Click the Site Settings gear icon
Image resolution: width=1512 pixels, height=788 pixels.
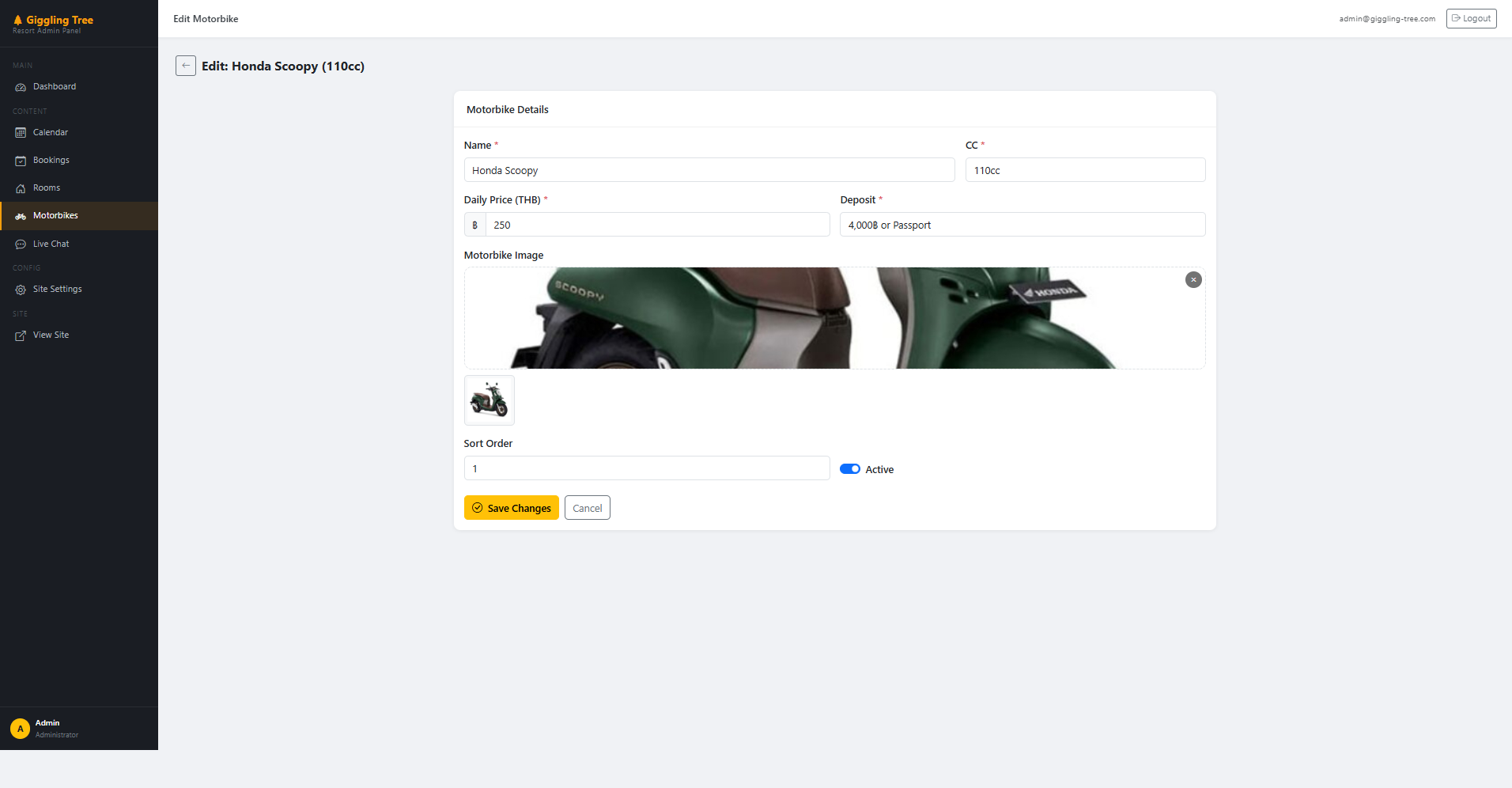tap(21, 290)
